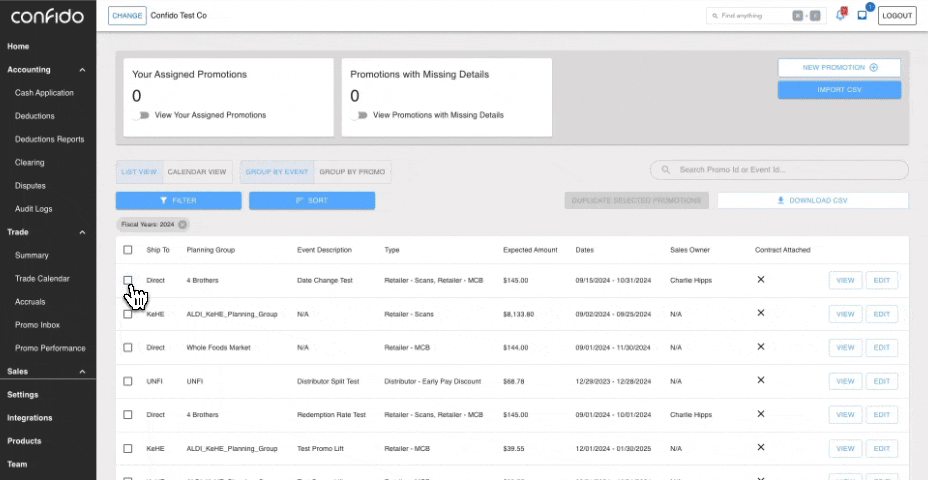
Task: Go to Home in sidebar
Action: (x=18, y=46)
